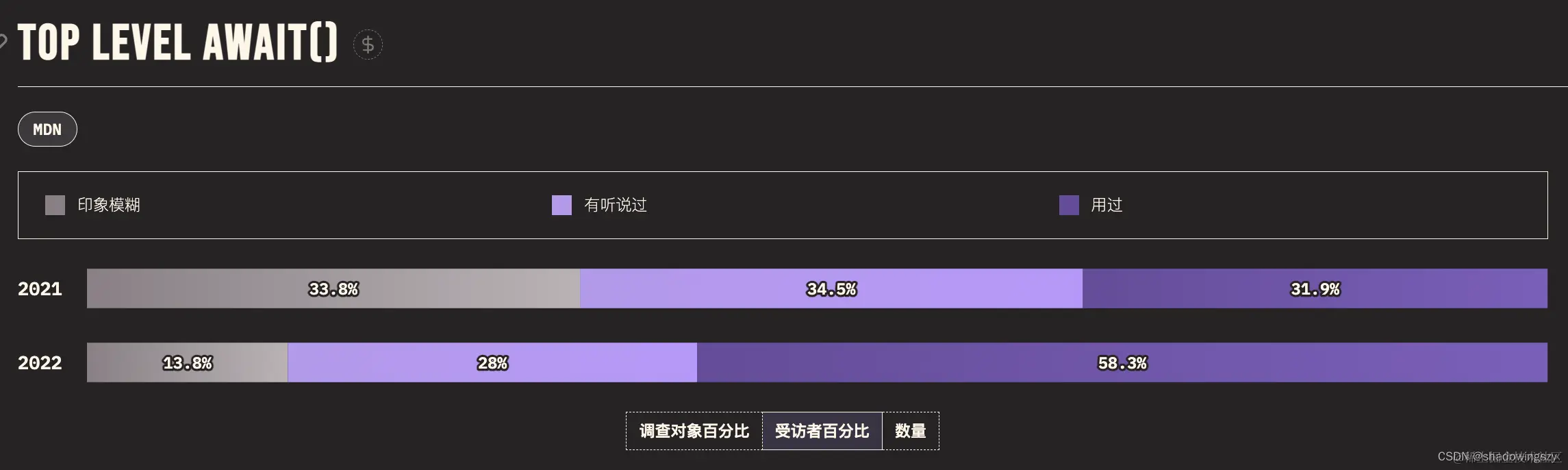Screen dimensions: 1568x470
Task: Select the 数量 display mode
Action: coord(911,431)
